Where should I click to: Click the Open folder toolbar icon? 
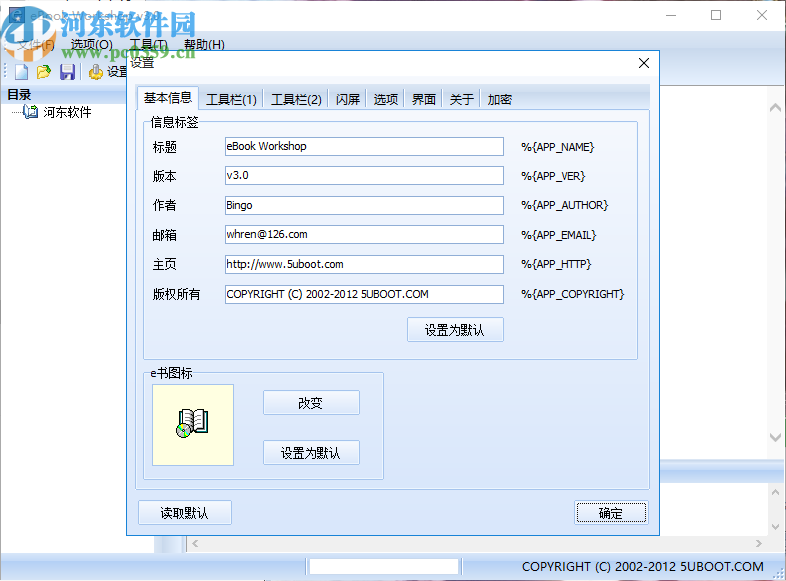44,72
